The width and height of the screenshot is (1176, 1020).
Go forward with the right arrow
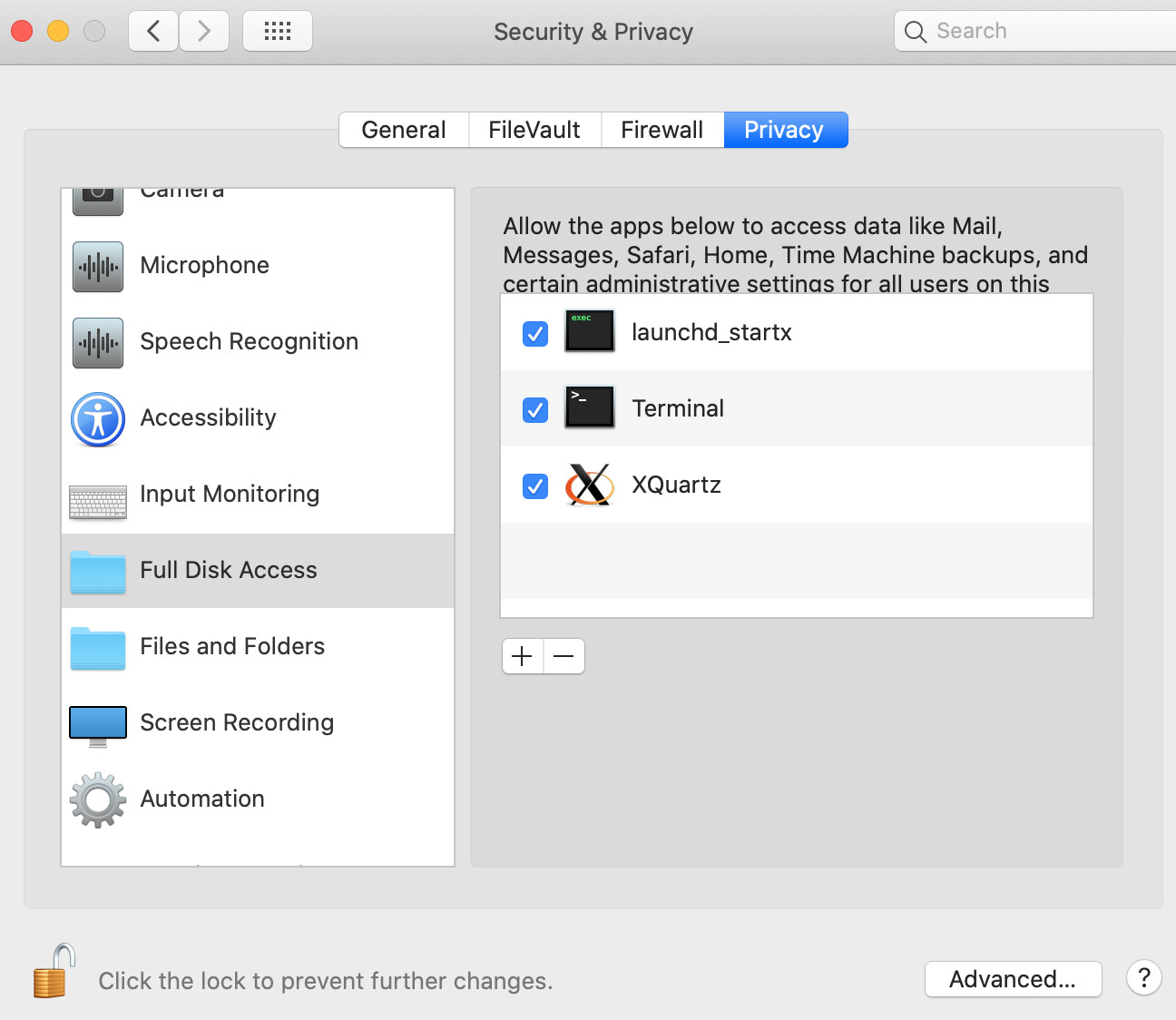point(204,31)
